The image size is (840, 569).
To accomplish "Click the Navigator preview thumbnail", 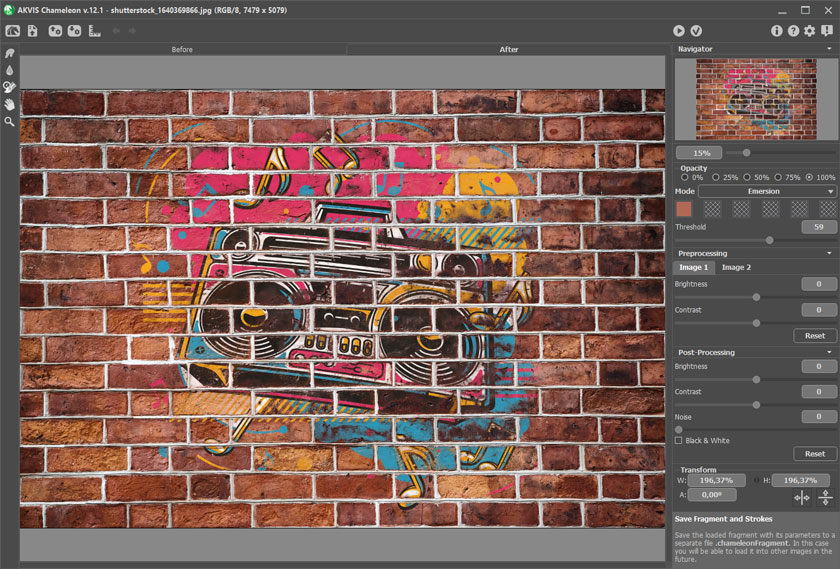I will click(x=756, y=99).
